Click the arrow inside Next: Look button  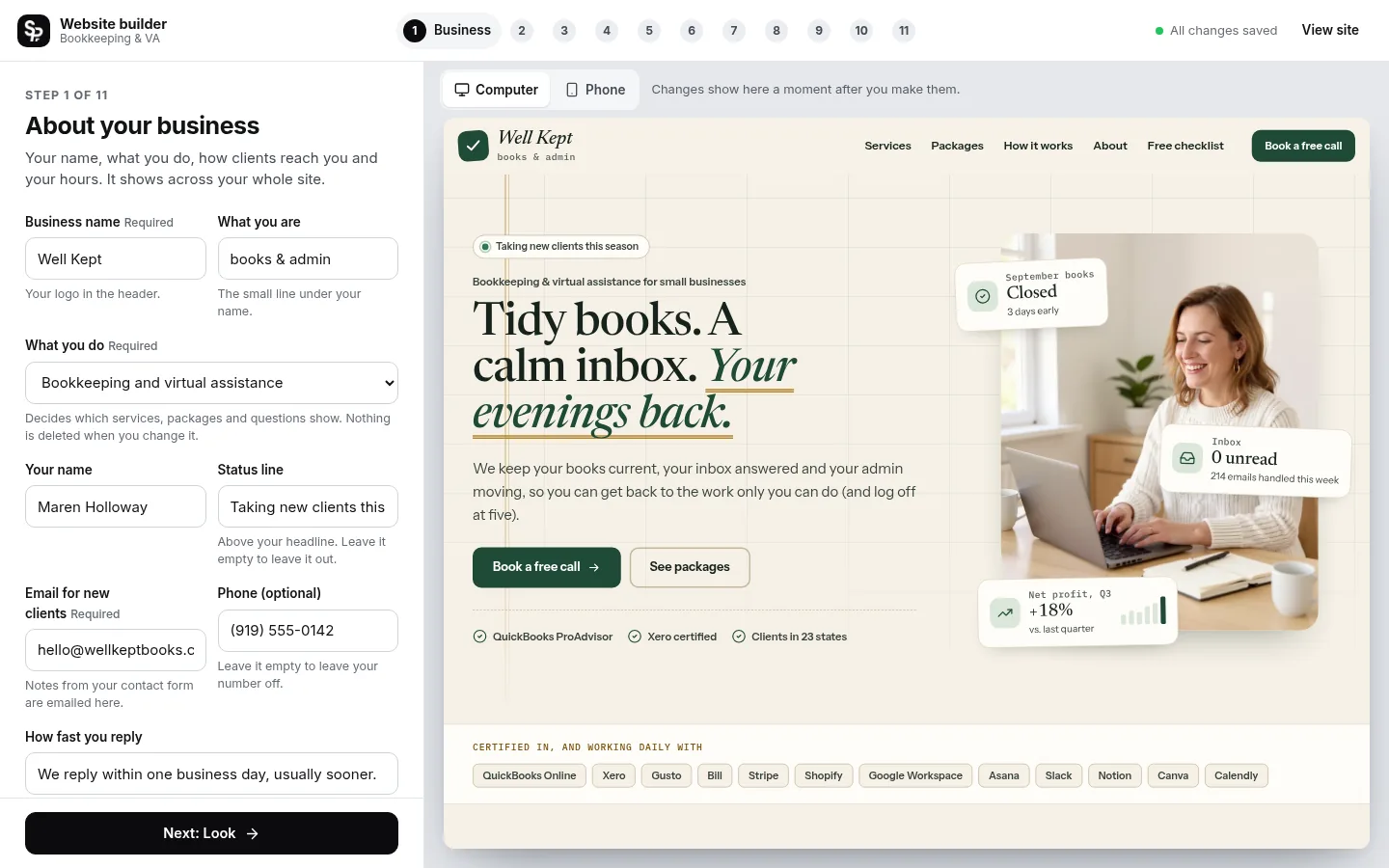(253, 833)
